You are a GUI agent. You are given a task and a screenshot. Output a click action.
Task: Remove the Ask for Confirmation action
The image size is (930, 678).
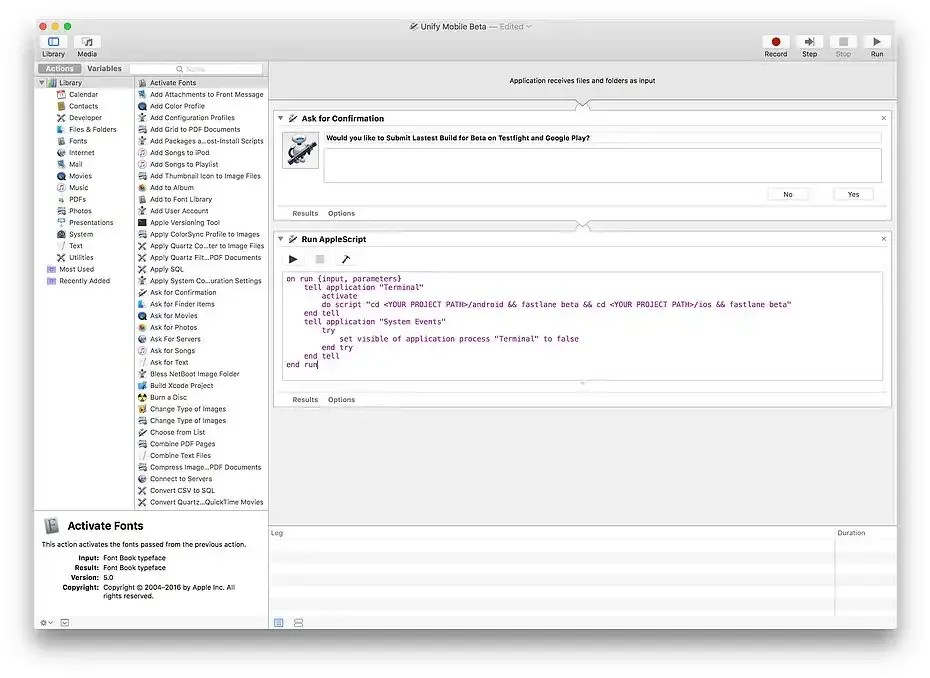click(883, 118)
